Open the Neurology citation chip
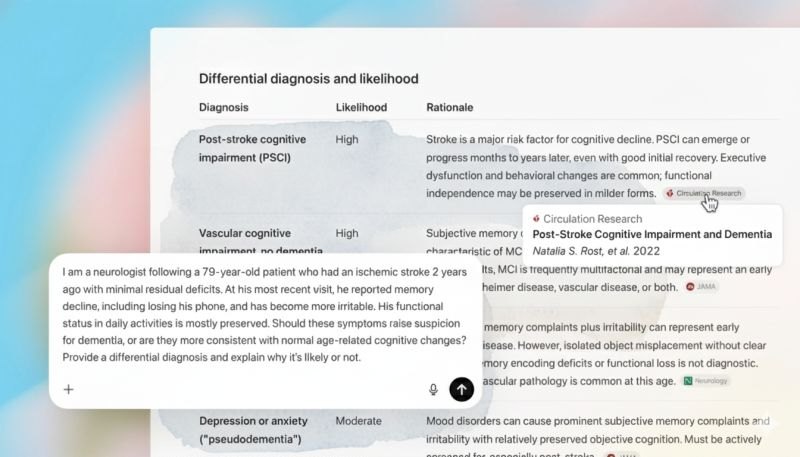Image resolution: width=800 pixels, height=457 pixels. [x=706, y=381]
